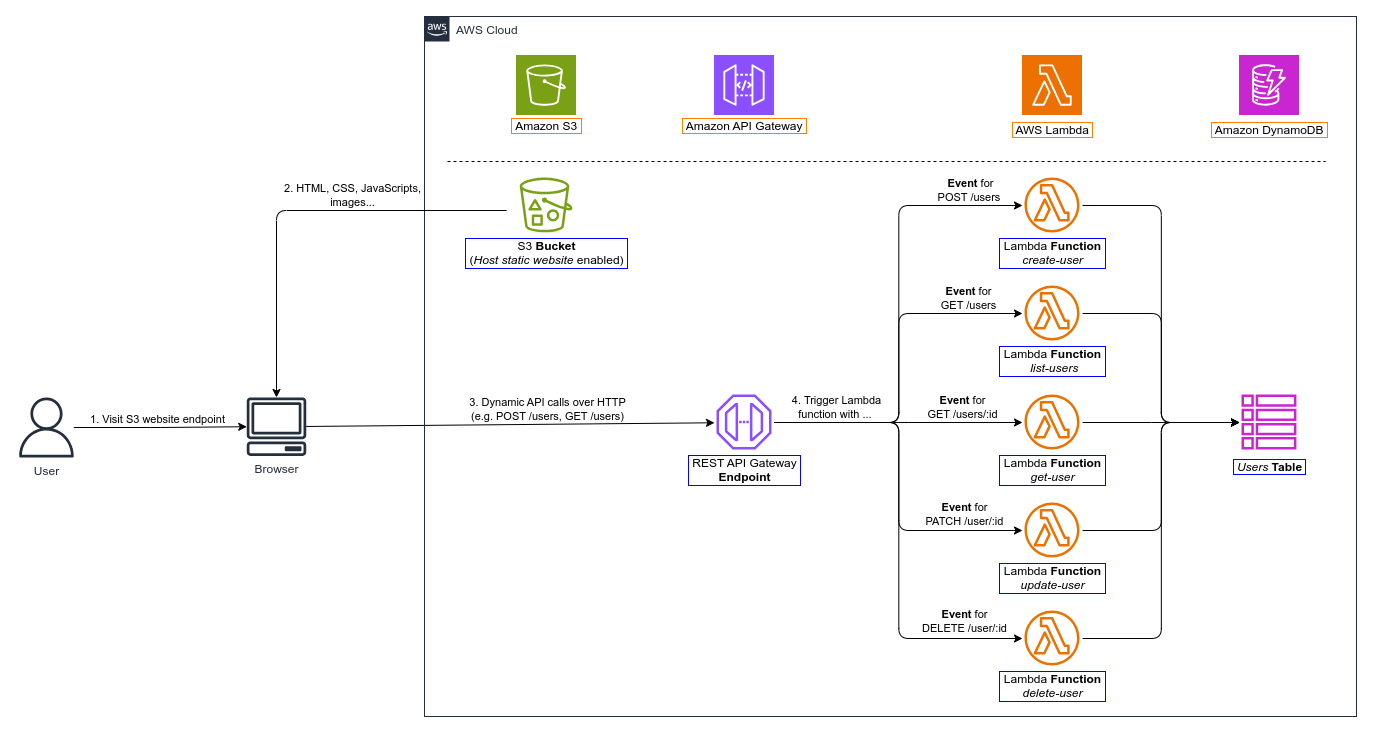Select the 'Amazon DynamoDB' label box

(1269, 130)
